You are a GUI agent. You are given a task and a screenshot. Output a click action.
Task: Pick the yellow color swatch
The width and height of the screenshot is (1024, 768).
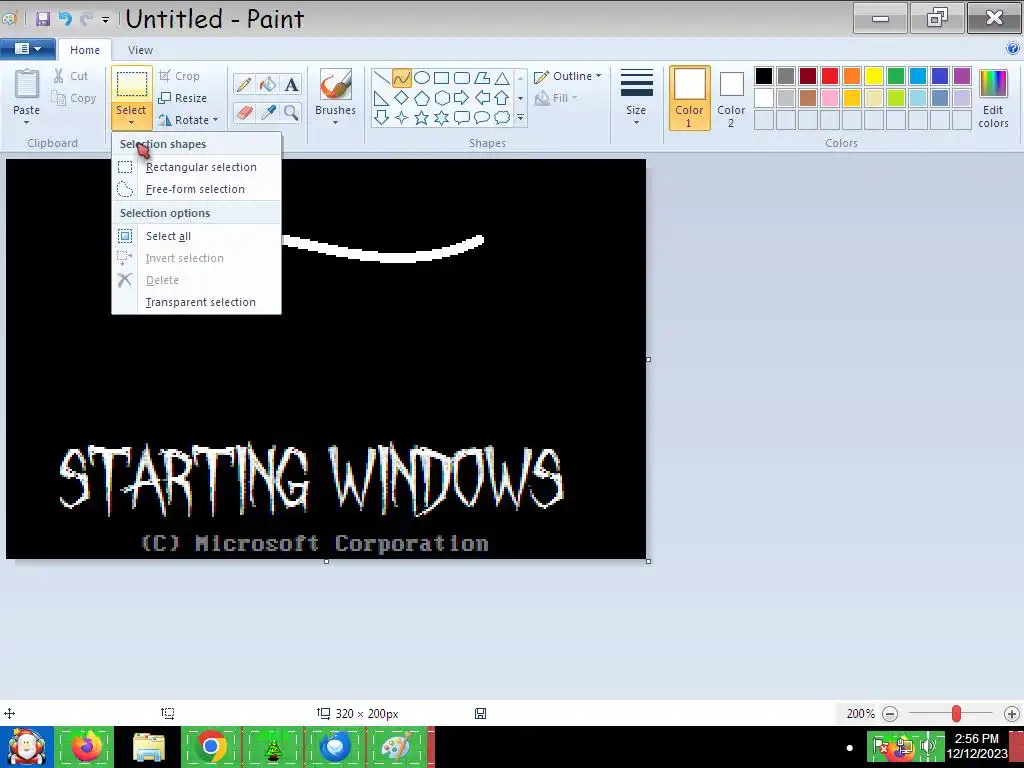874,76
